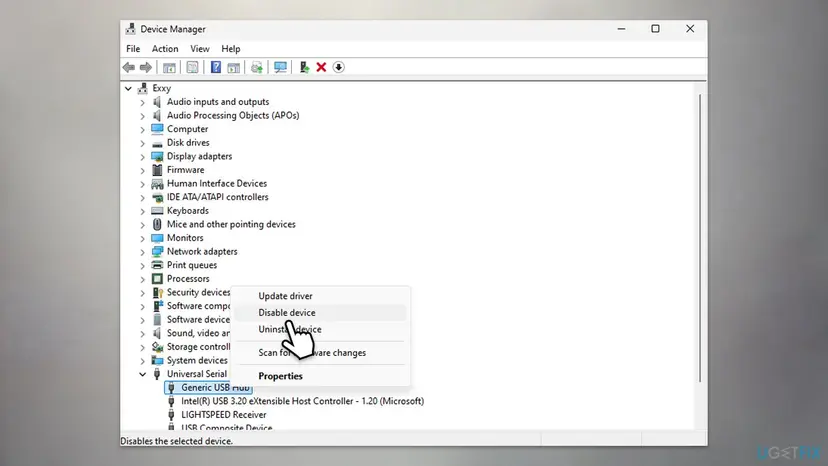
Task: Expand Audio inputs and outputs node
Action: (143, 102)
